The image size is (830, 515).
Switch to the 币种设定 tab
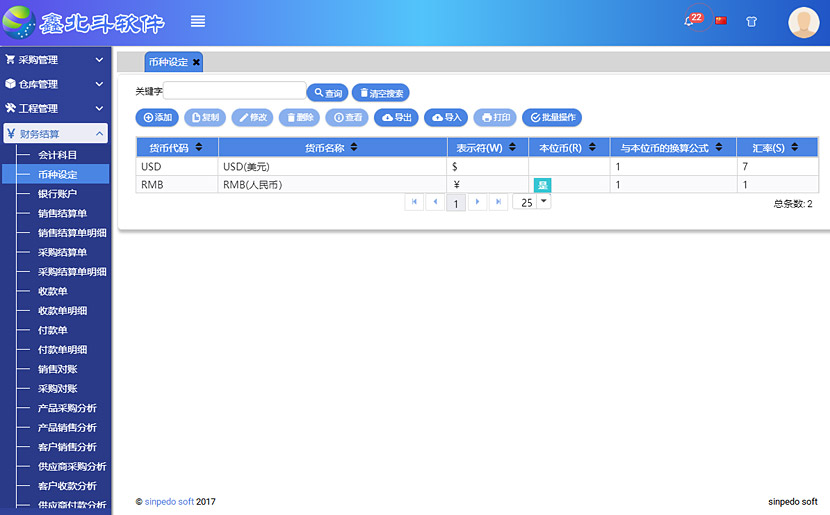pyautogui.click(x=168, y=62)
